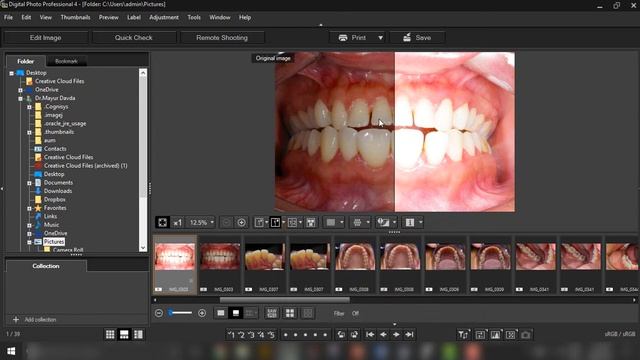Set rating using the last rating dot
Viewport: 640px width, 360px height.
pyautogui.click(x=325, y=335)
